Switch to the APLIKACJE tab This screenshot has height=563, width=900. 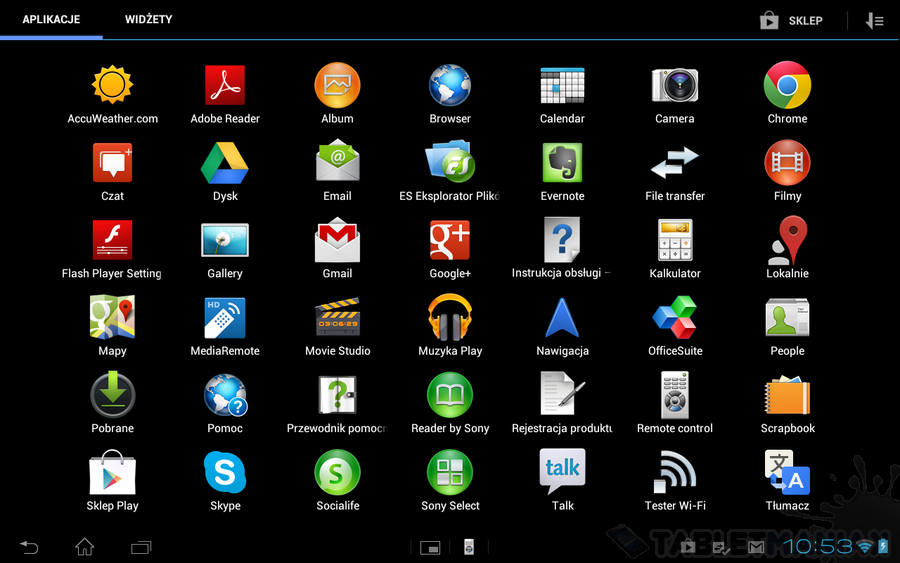tap(51, 20)
